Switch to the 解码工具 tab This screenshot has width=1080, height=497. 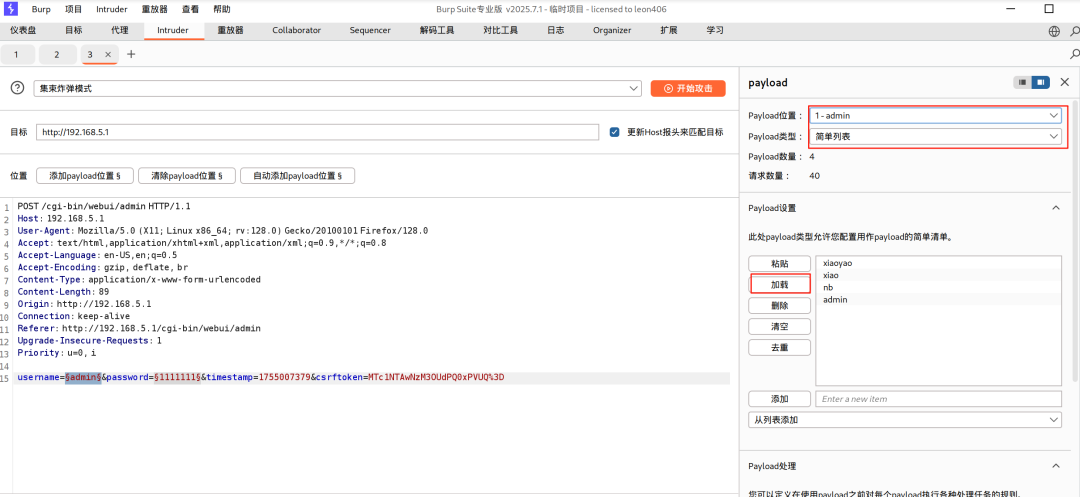click(x=437, y=30)
